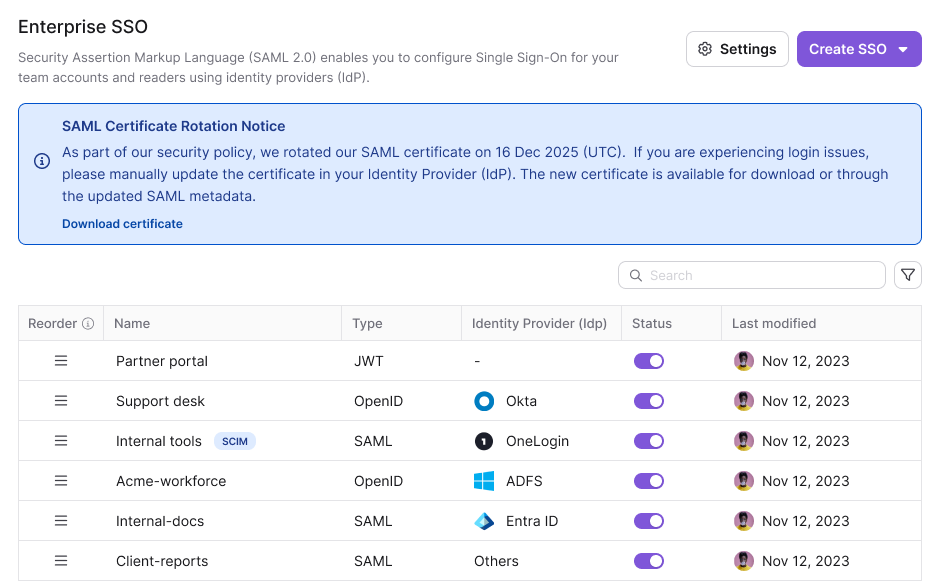This screenshot has width=940, height=581.
Task: Open the Internal-docs connection
Action: click(160, 521)
